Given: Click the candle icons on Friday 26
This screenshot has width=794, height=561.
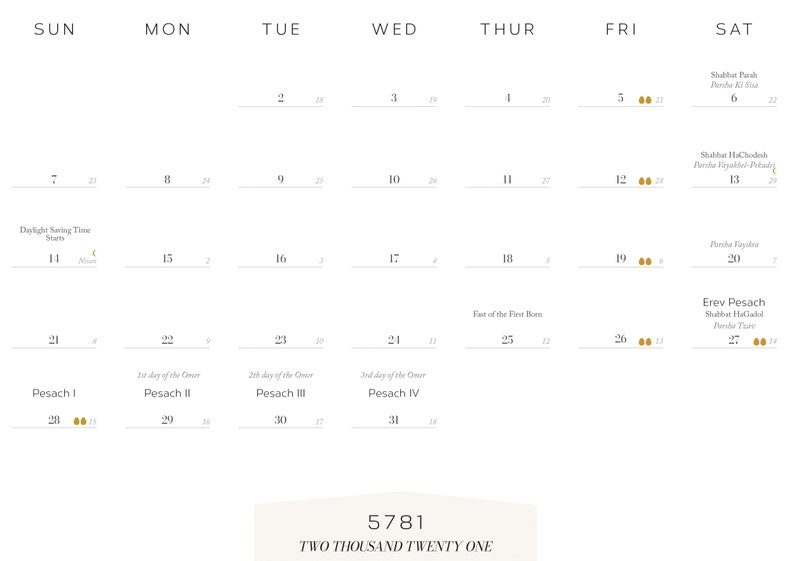Looking at the screenshot, I should [x=645, y=342].
